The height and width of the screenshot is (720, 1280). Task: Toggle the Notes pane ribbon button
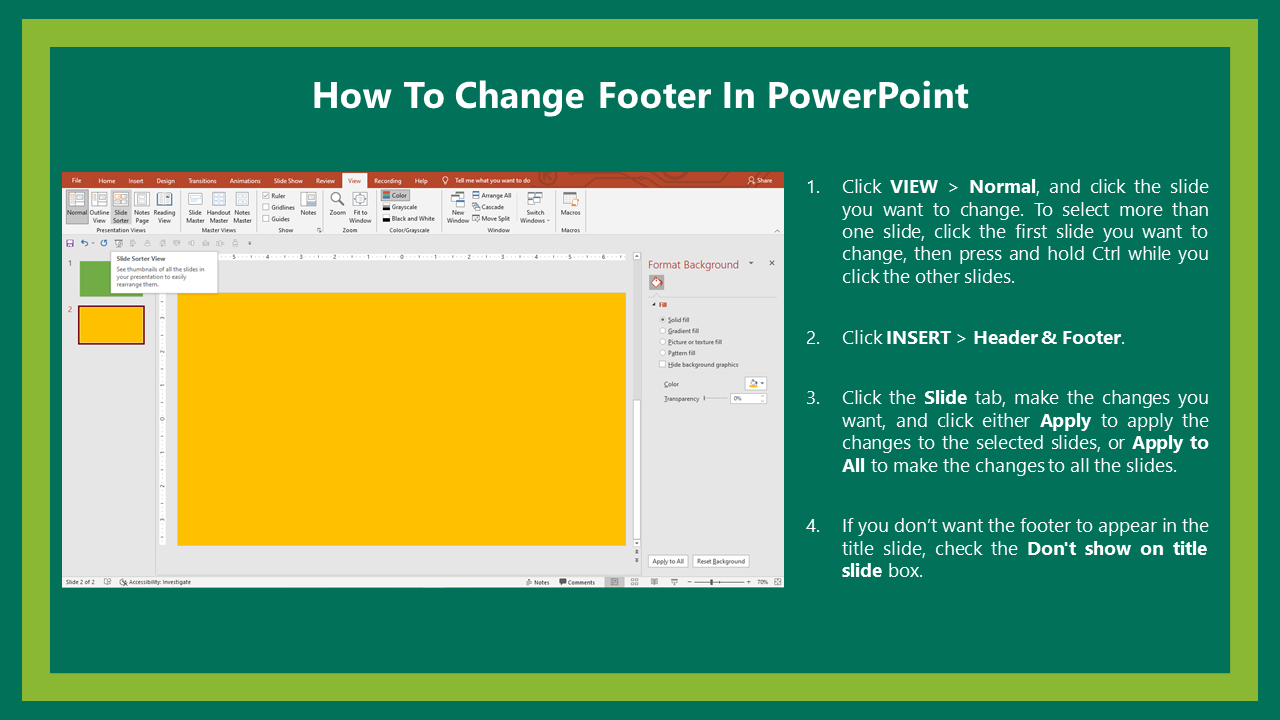pyautogui.click(x=308, y=204)
